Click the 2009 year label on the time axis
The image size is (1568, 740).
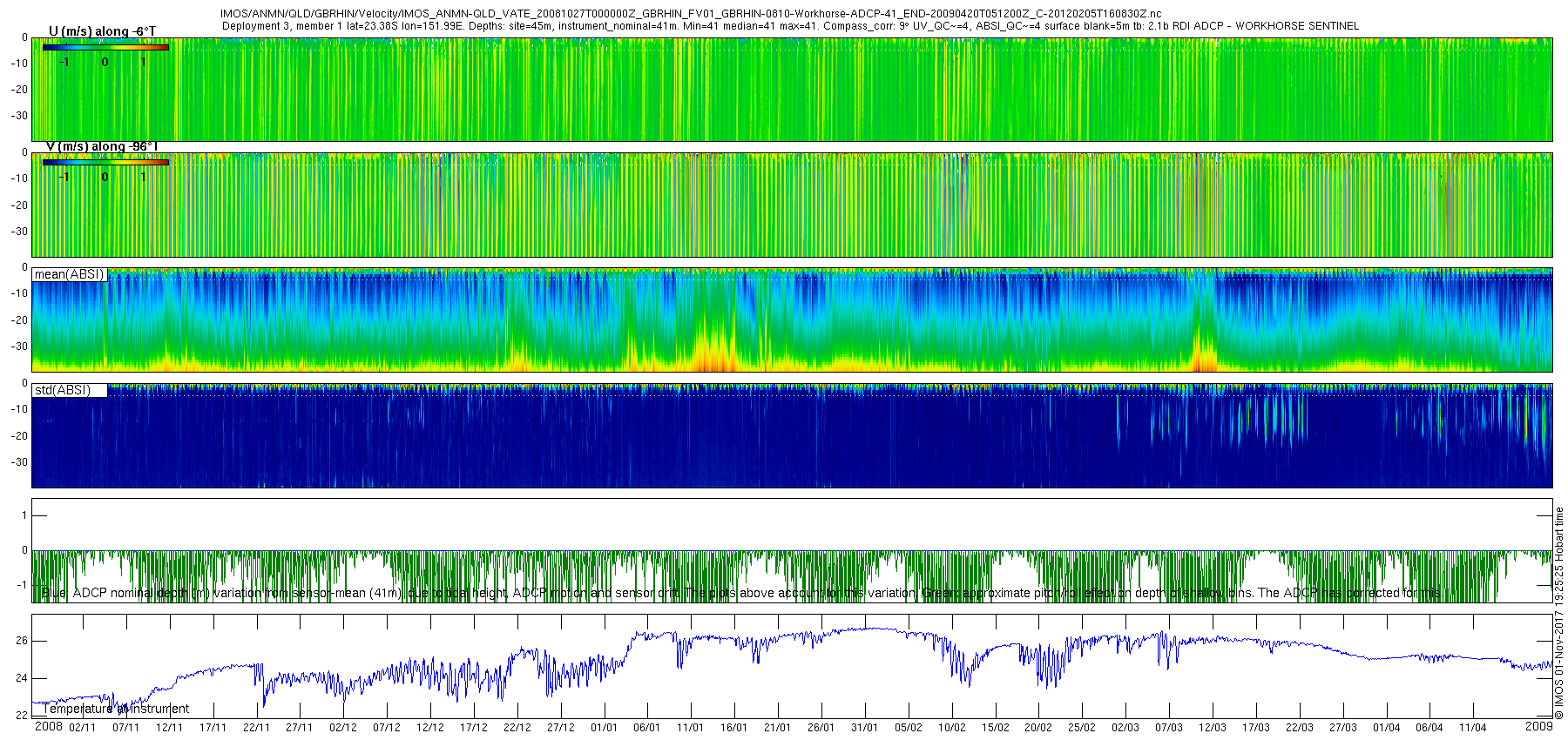[1539, 726]
